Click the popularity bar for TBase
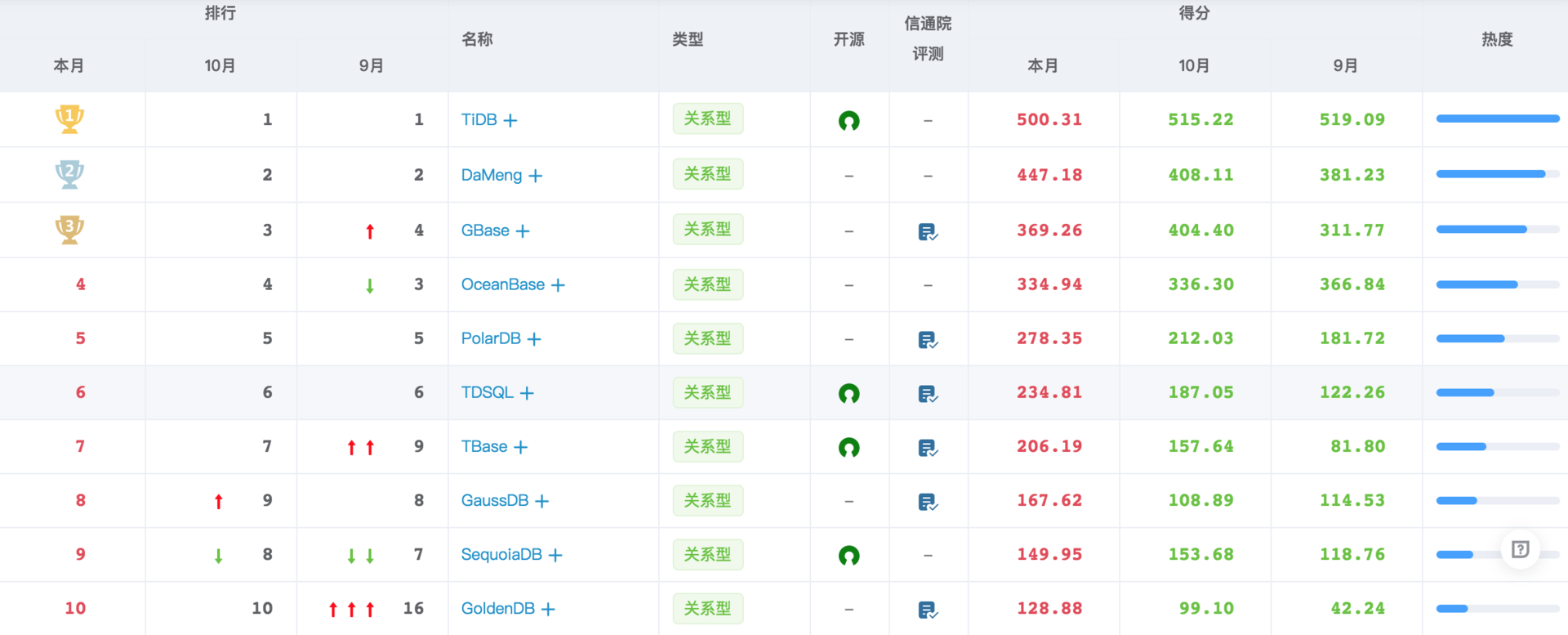The image size is (1568, 635). point(1498,446)
